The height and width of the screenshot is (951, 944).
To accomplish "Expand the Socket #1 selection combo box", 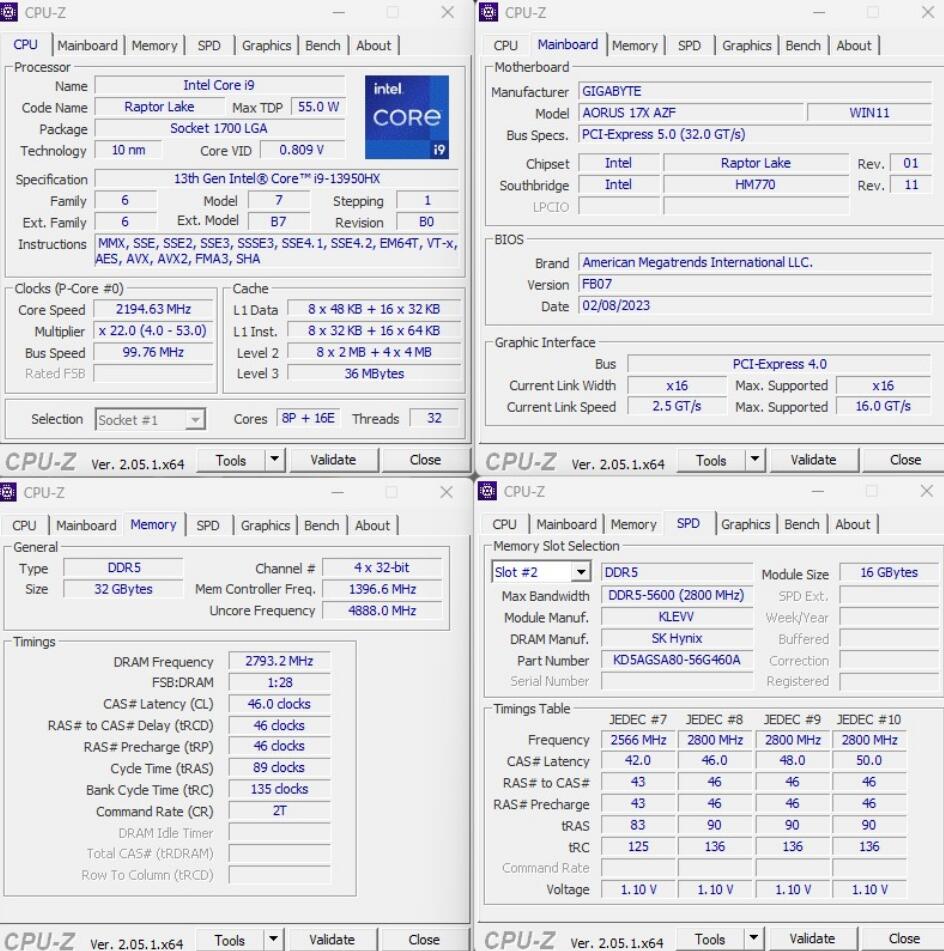I will point(194,420).
